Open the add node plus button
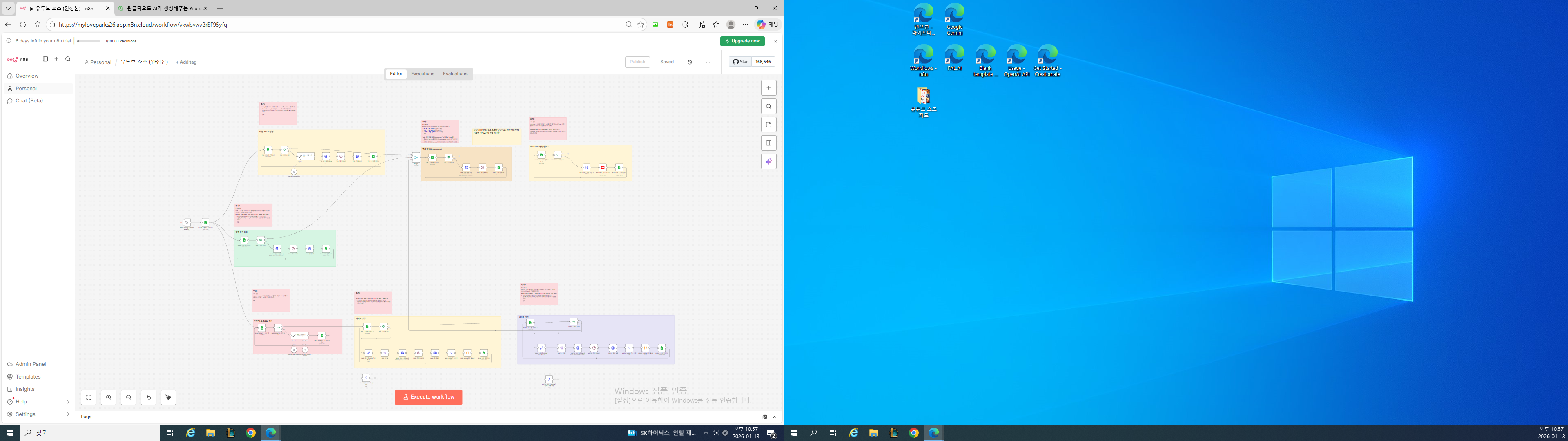The image size is (1568, 441). [x=768, y=88]
